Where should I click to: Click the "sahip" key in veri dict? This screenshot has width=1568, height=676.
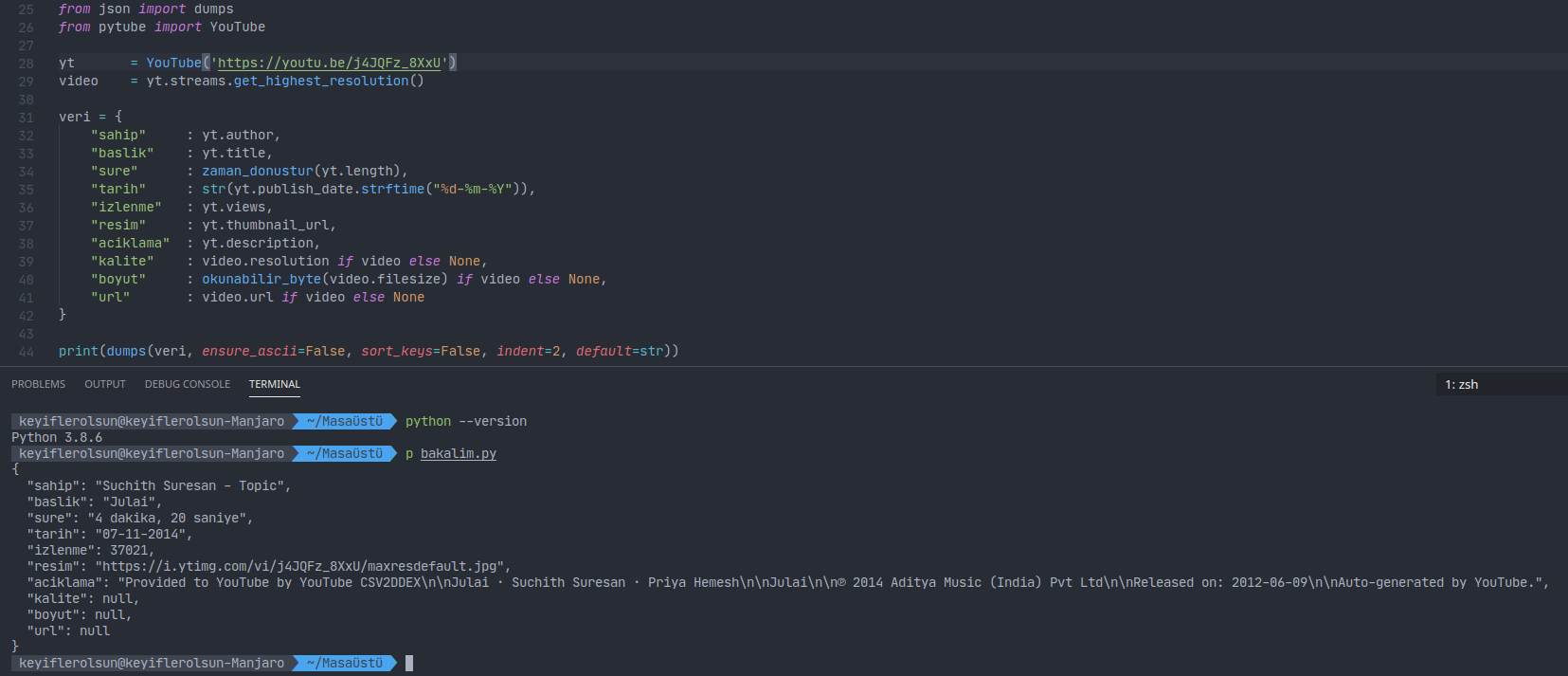click(118, 135)
